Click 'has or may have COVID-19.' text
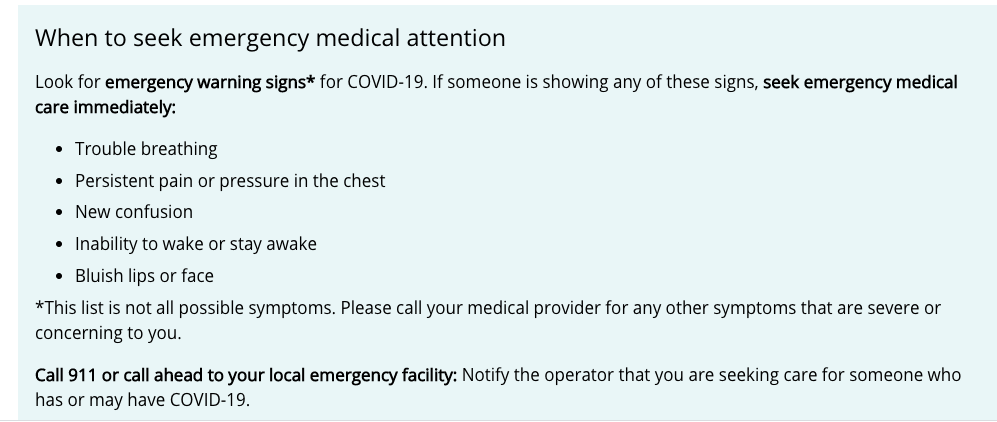Screen dimensions: 997x422 (142, 400)
